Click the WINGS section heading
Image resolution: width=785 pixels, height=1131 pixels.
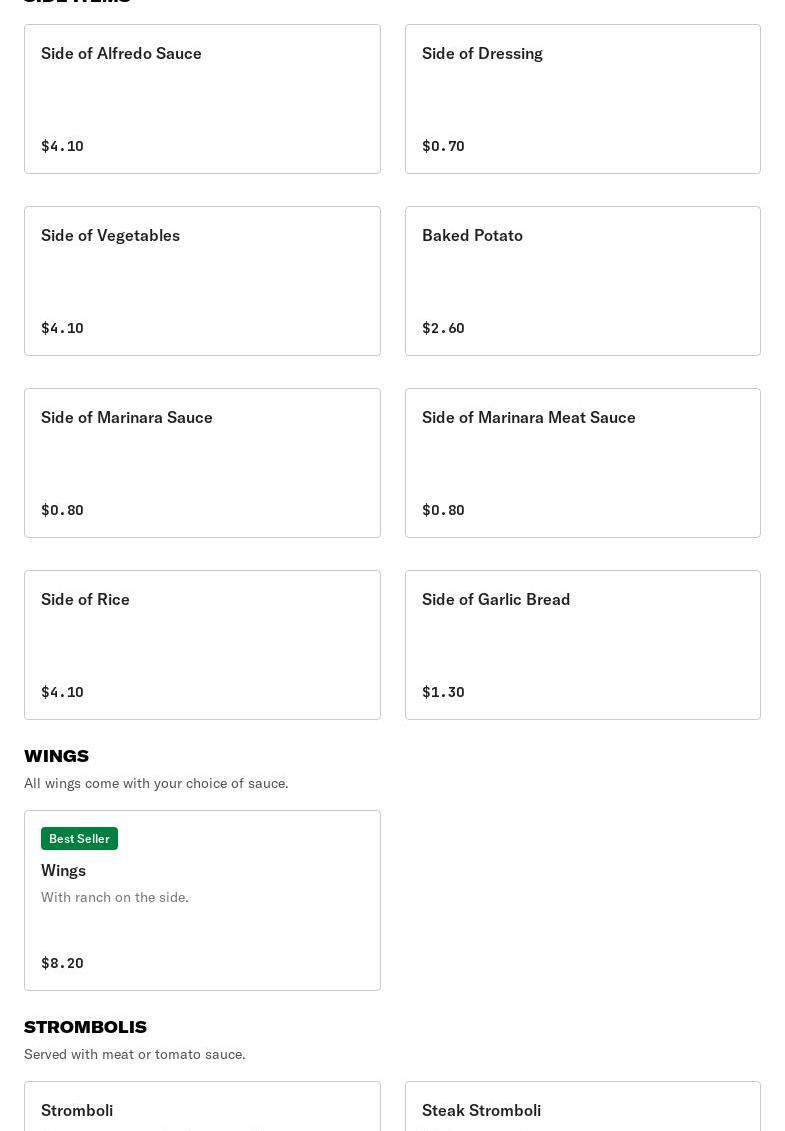(57, 756)
